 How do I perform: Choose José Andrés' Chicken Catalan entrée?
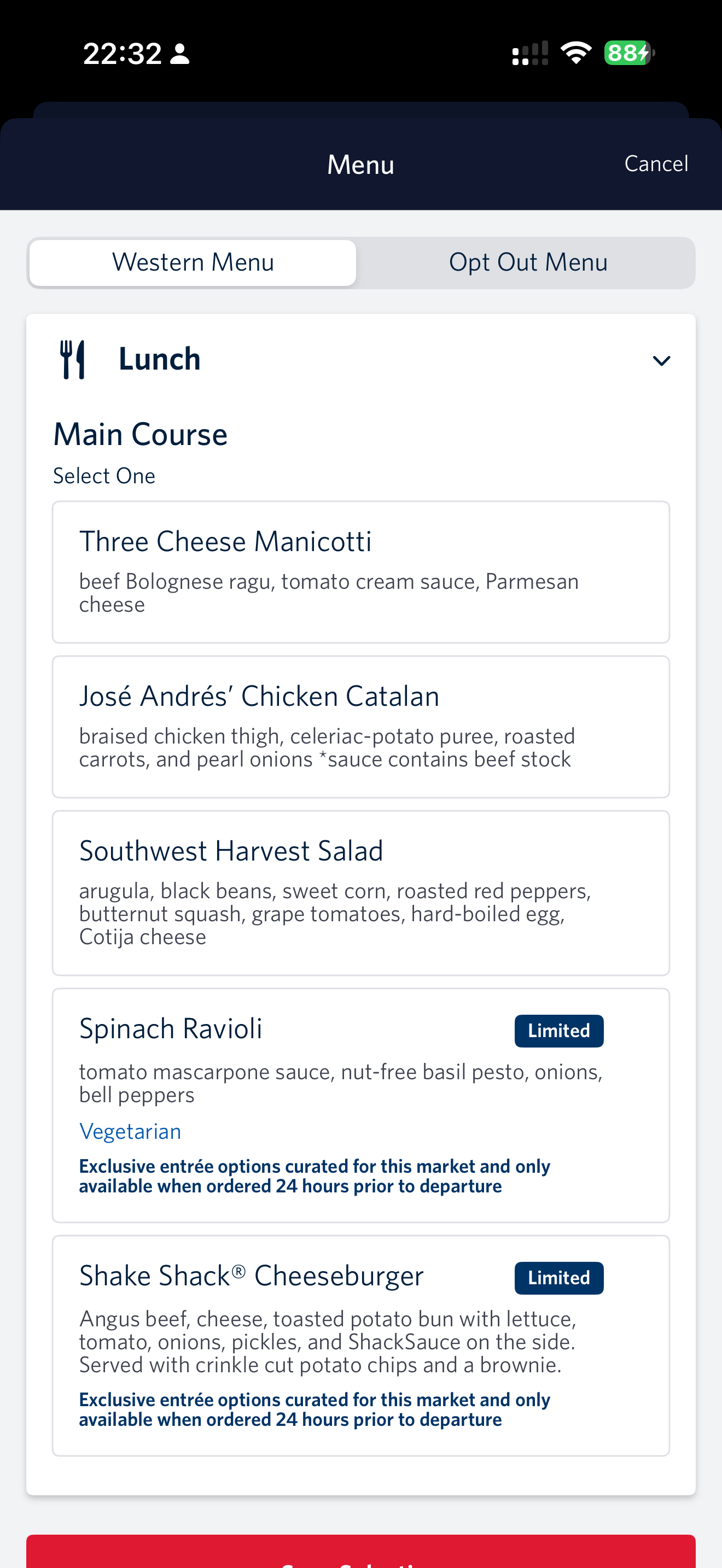coord(360,726)
